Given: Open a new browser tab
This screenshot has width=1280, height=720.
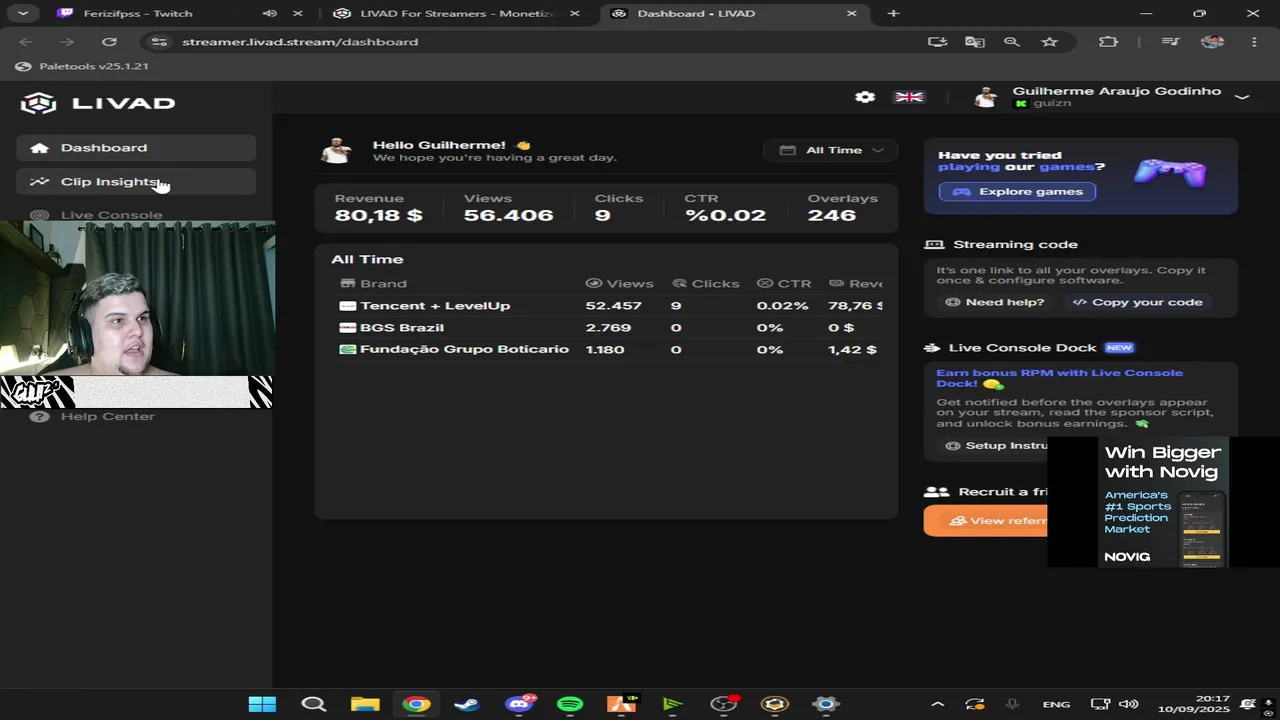Looking at the screenshot, I should [893, 14].
